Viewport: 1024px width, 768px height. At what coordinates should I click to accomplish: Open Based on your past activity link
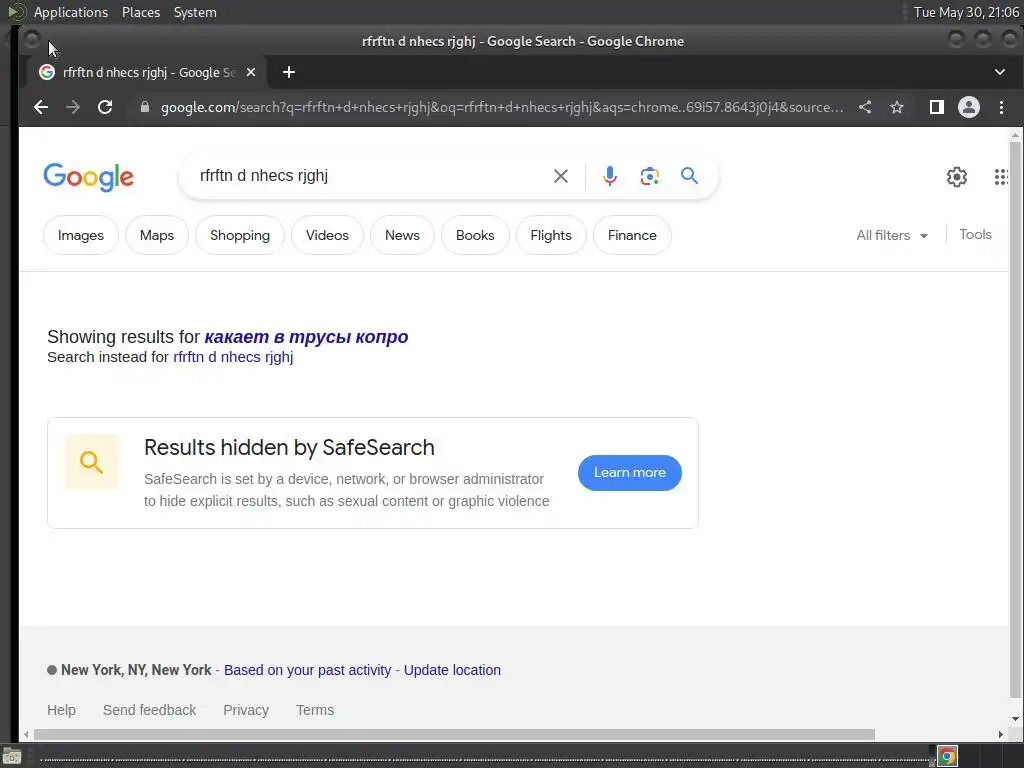coord(308,670)
